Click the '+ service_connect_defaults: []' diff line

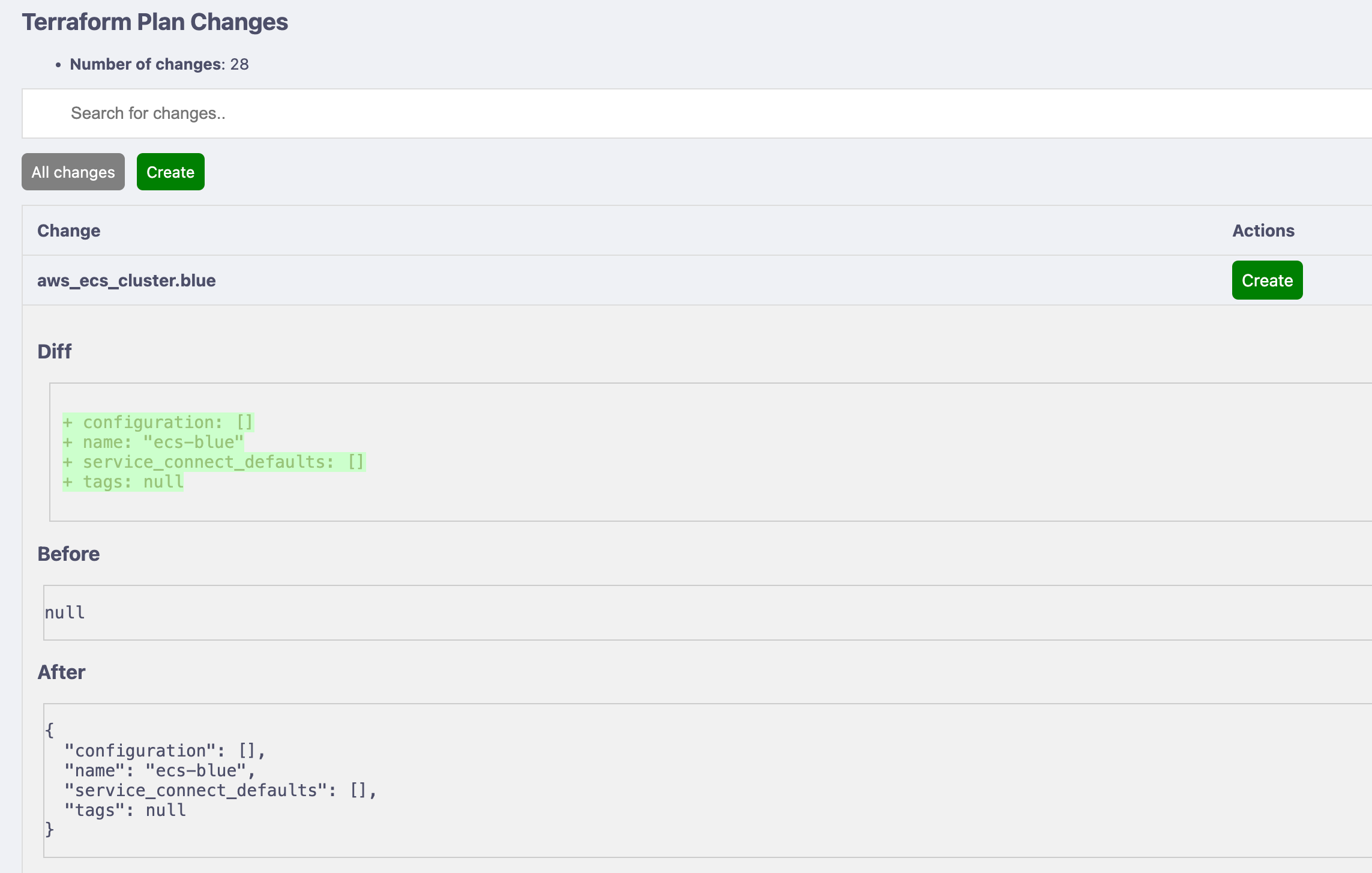(x=214, y=462)
